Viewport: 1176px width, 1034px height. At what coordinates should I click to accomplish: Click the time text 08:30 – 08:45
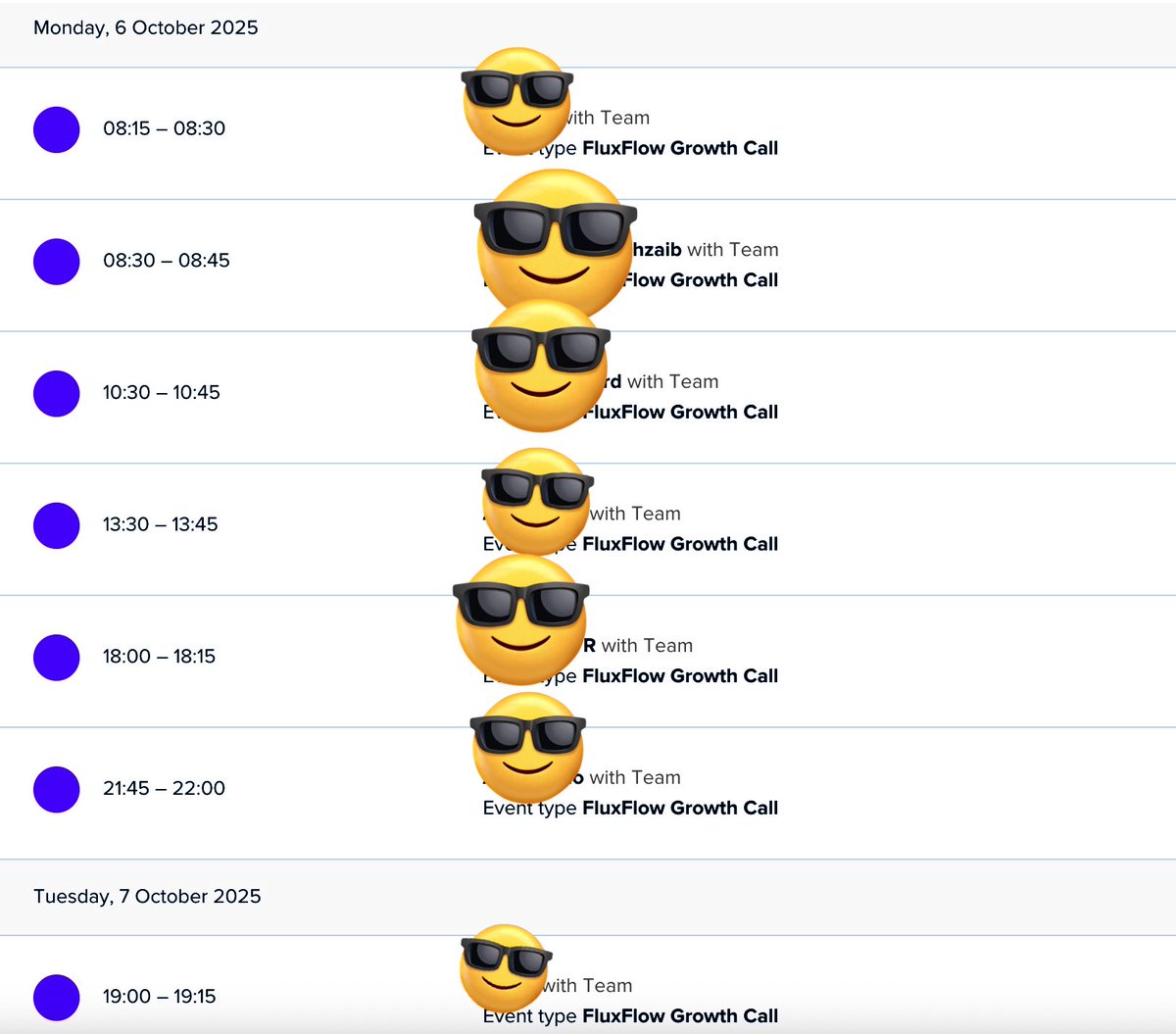[x=167, y=261]
